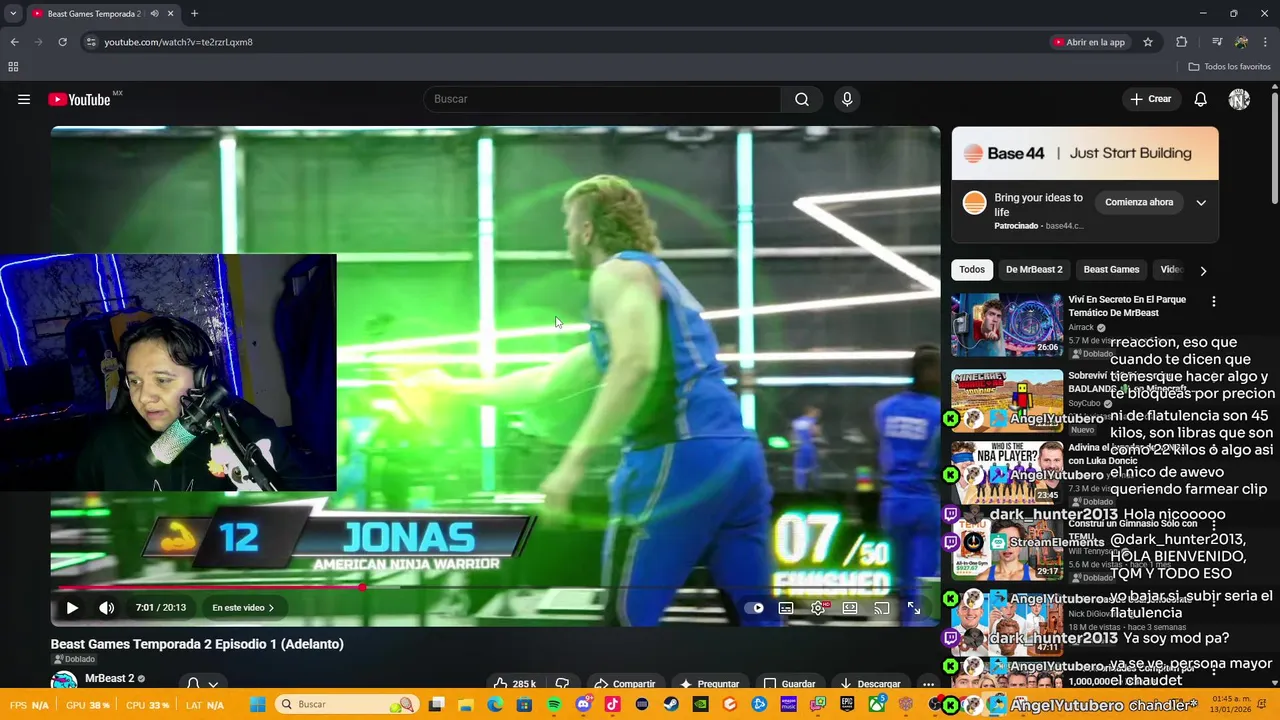Switch to theater mode view
The image size is (1280, 720).
[850, 607]
